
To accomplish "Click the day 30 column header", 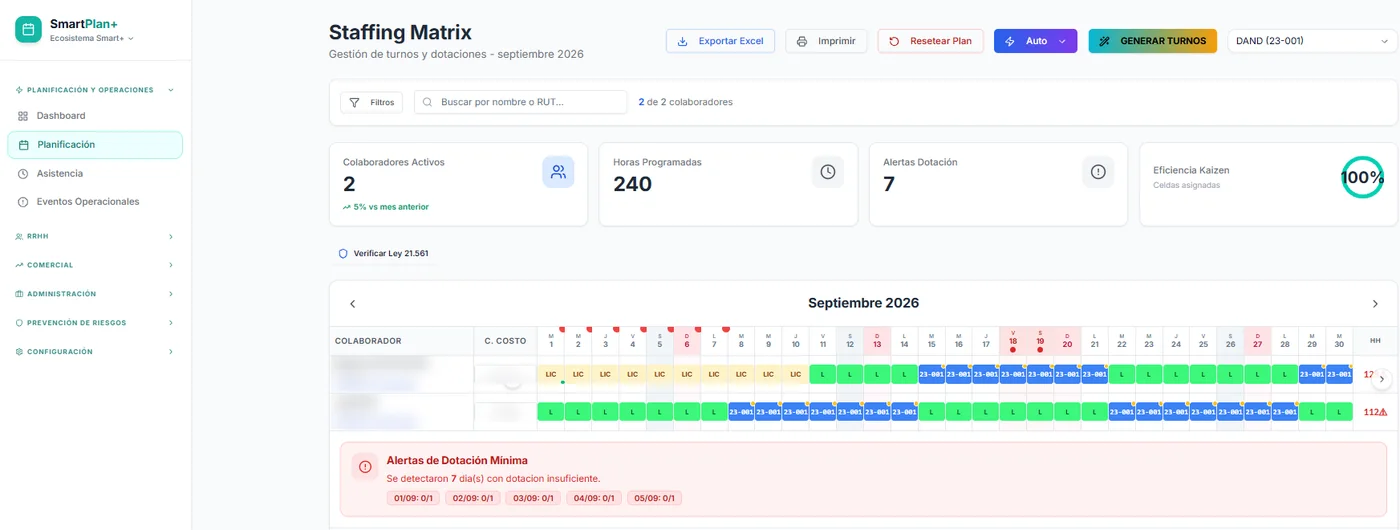I will point(1339,341).
